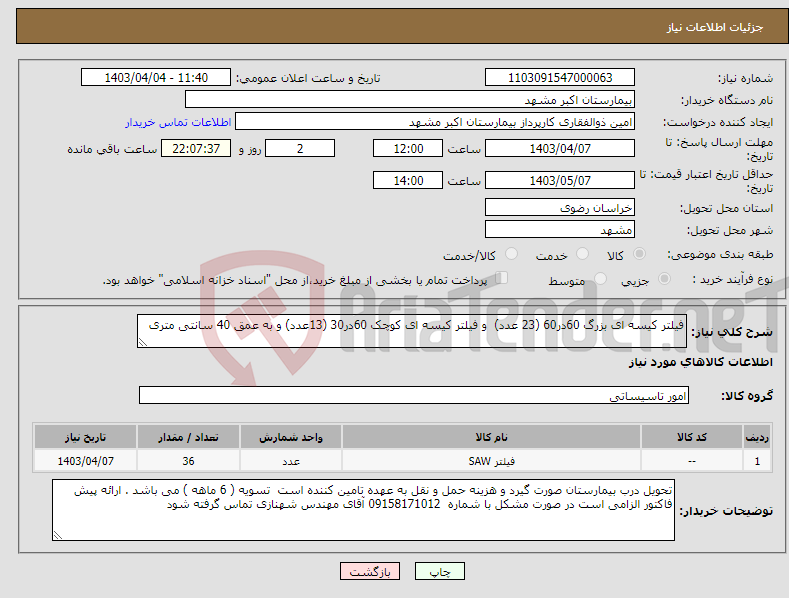Click the فیلتر SAW item cell
Image resolution: width=789 pixels, height=598 pixels.
[x=491, y=461]
